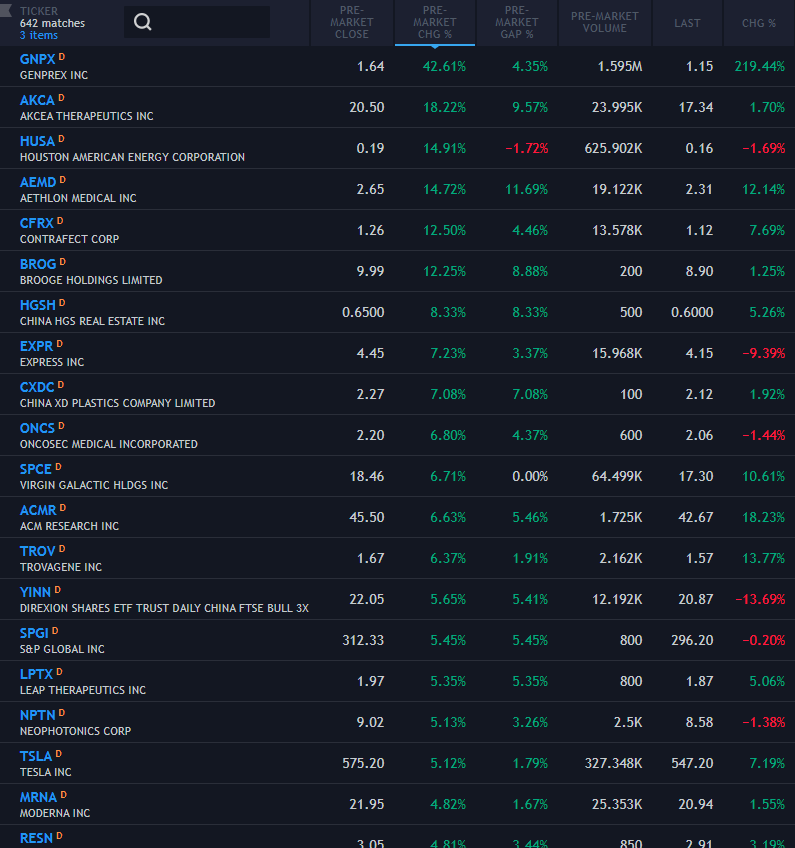The width and height of the screenshot is (795, 848).
Task: Click the D badge next to SPCE
Action: pyautogui.click(x=58, y=467)
